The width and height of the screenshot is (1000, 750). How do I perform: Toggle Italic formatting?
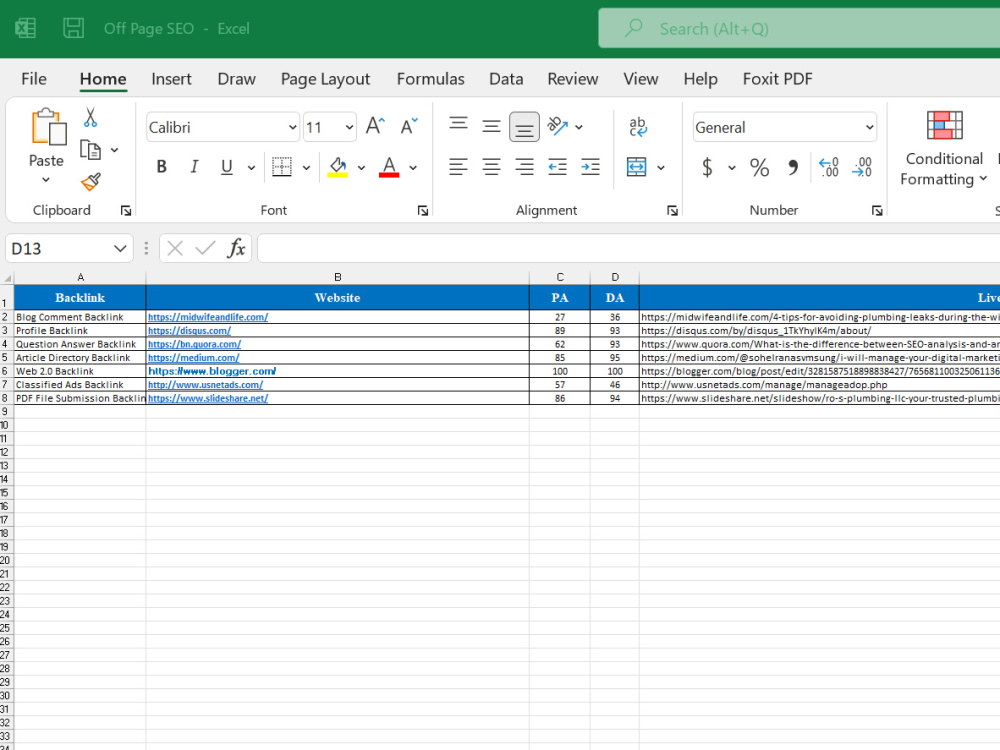[x=194, y=167]
